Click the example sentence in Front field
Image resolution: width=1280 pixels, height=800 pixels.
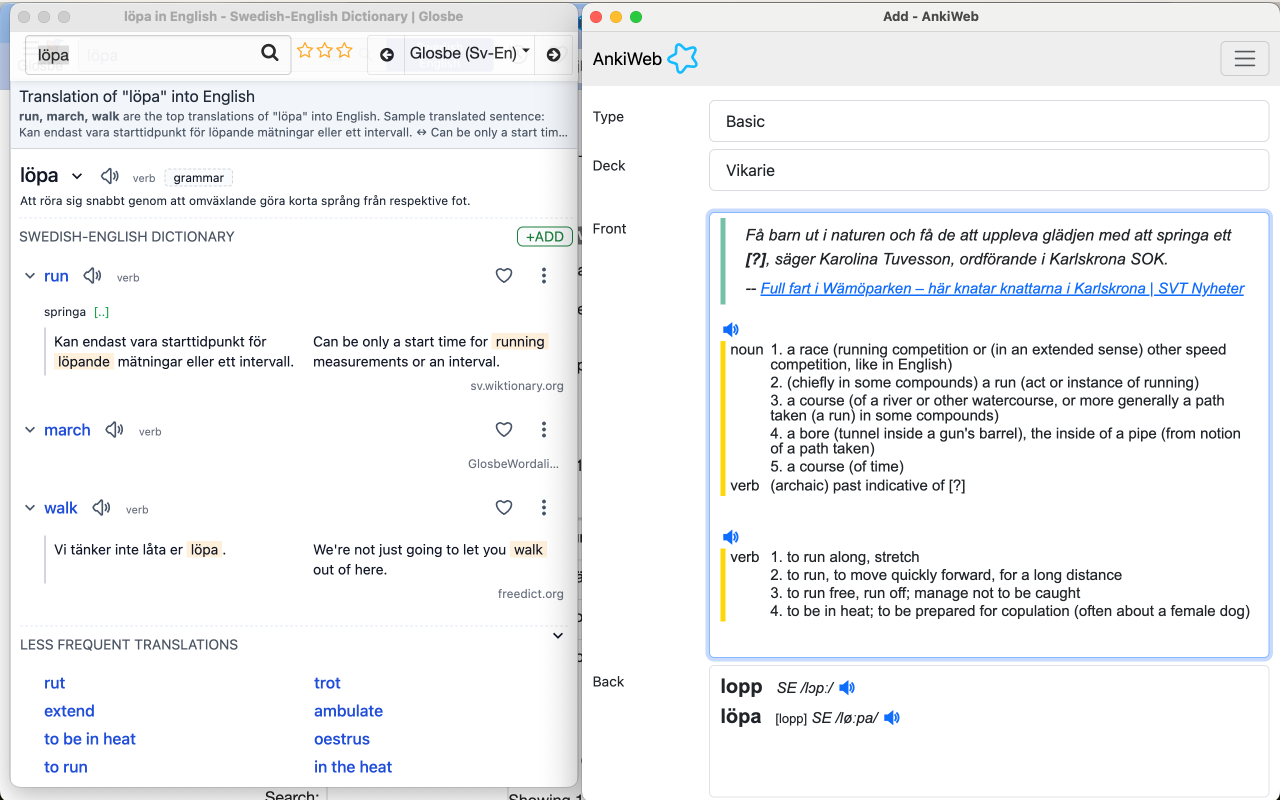click(988, 247)
